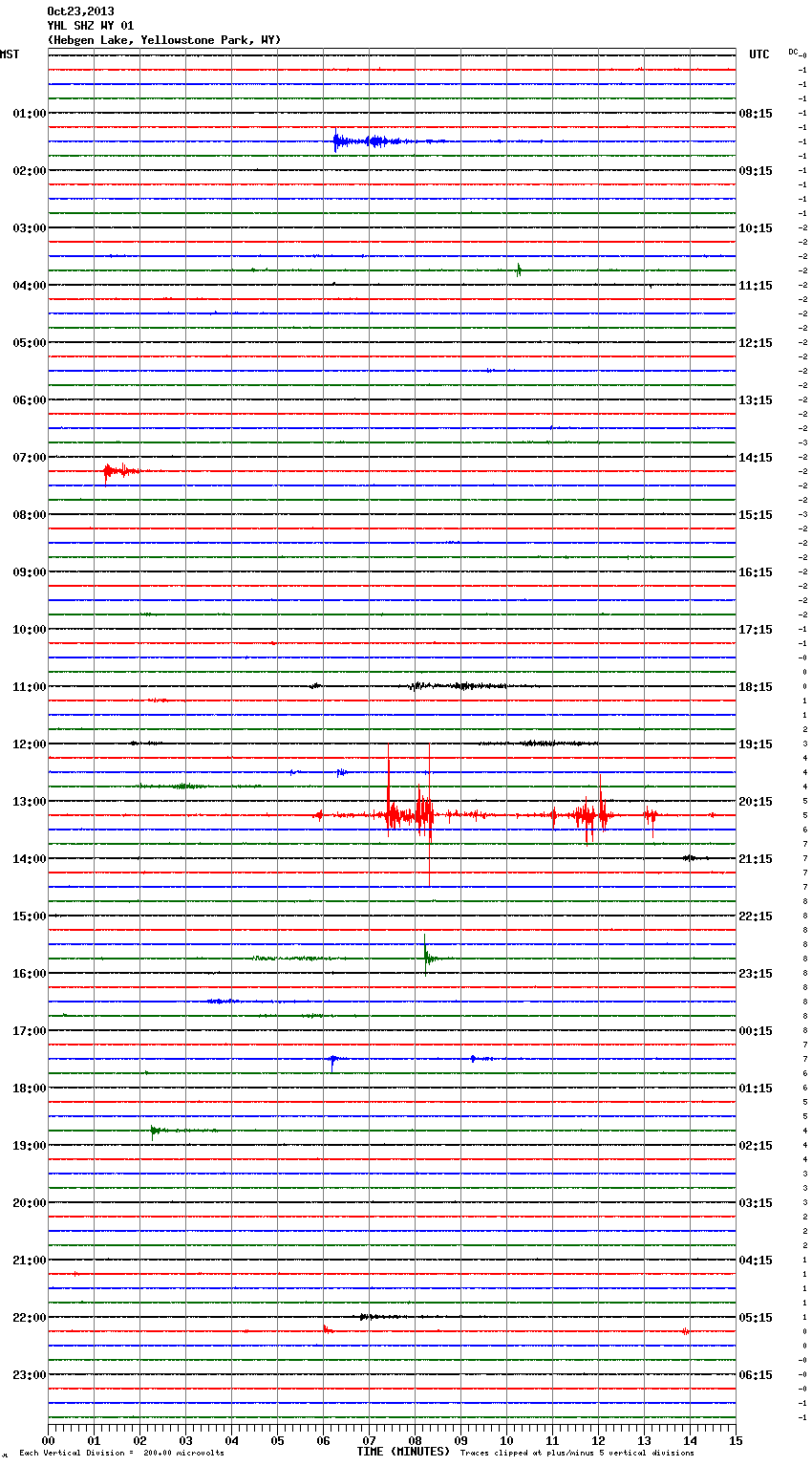Click the "03:15" UTC time label
Image resolution: width=812 pixels, height=1466 pixels.
pos(756,1203)
